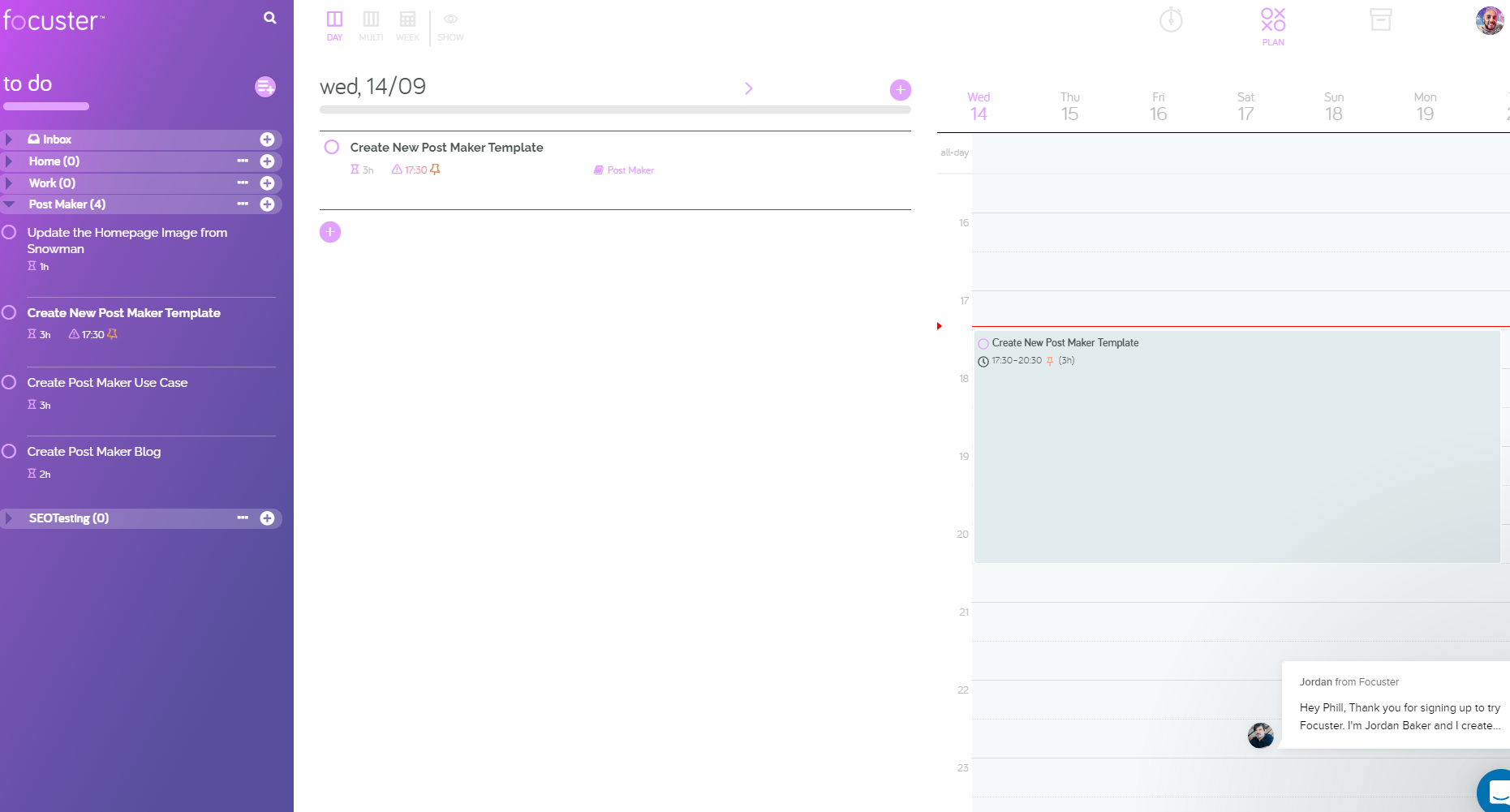This screenshot has height=812, width=1510.
Task: Add a task to Work list
Action: (x=267, y=183)
